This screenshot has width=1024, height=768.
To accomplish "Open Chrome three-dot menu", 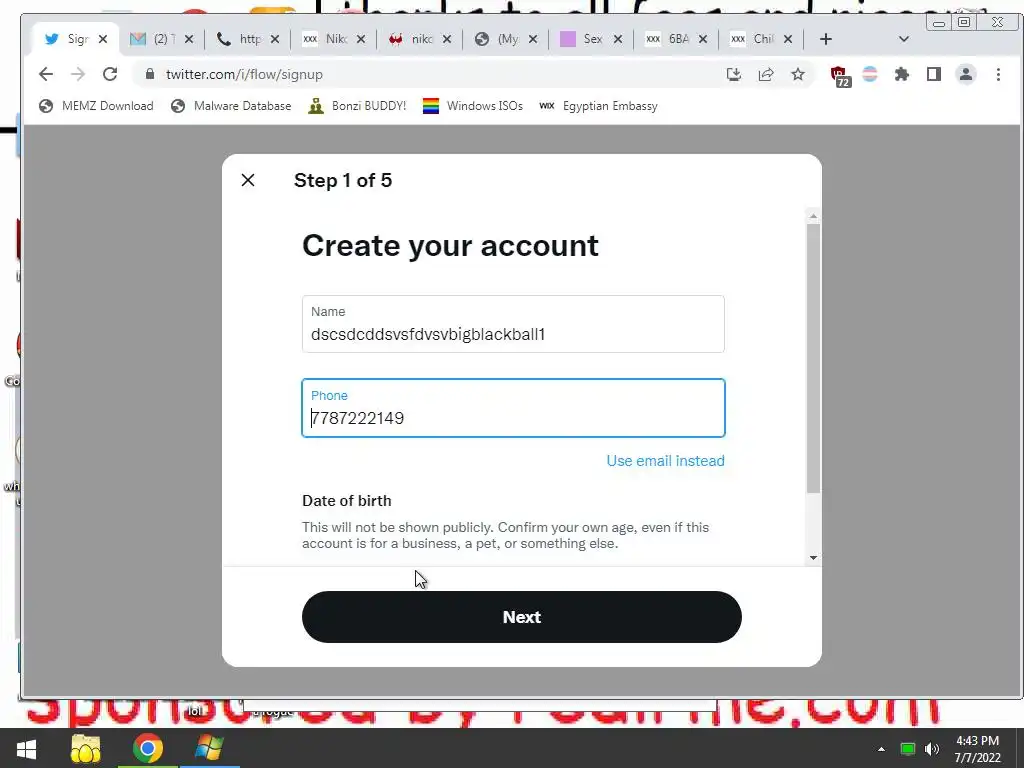I will [998, 74].
